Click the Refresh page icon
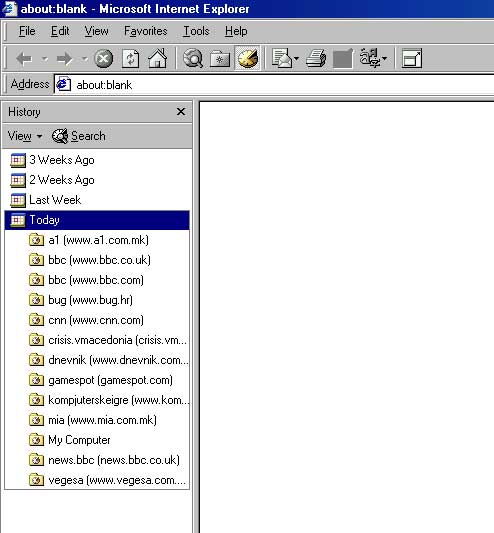Screen dimensions: 494x533 click(131, 59)
